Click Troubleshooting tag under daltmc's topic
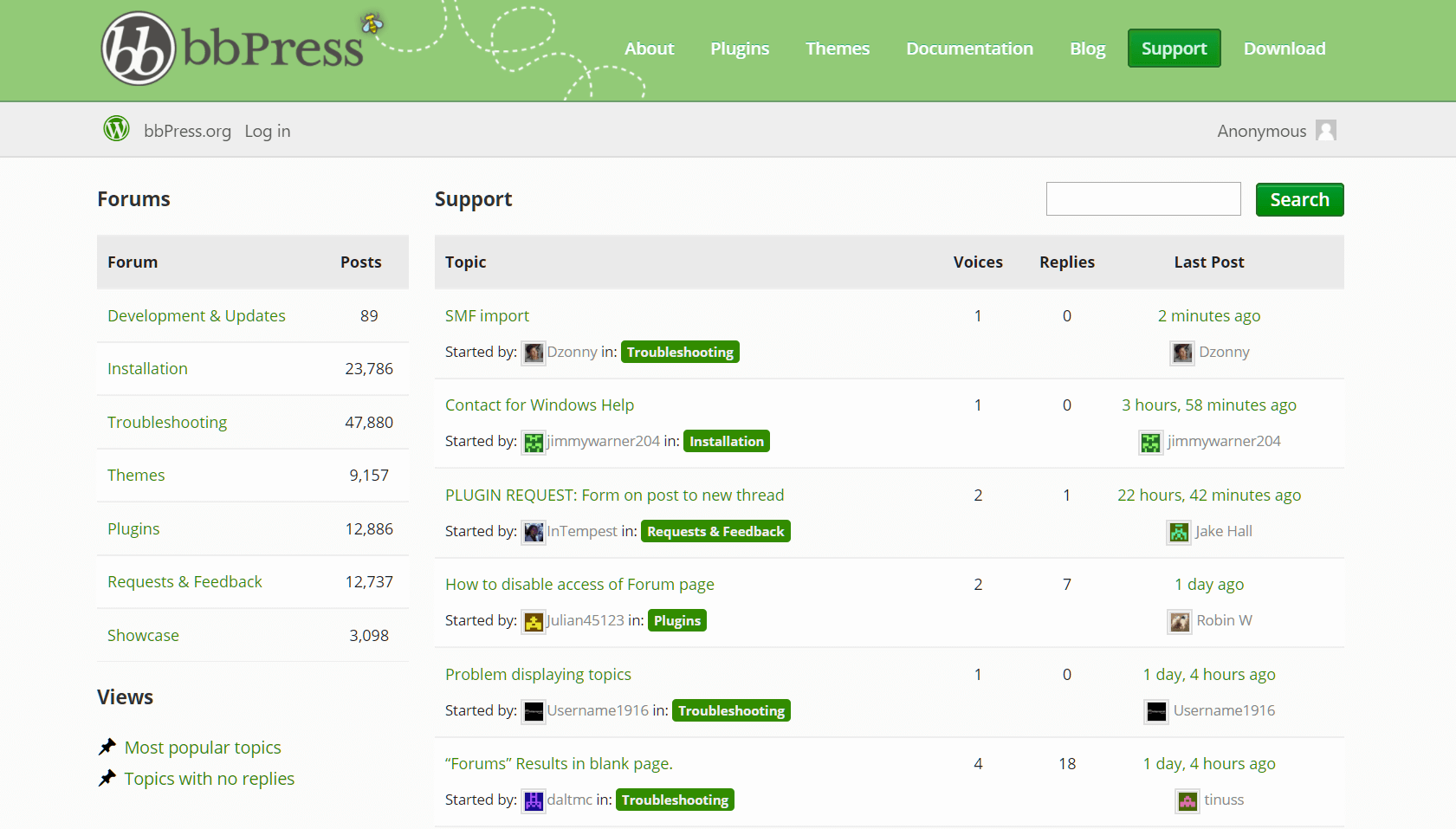Viewport: 1456px width, 829px height. (x=675, y=800)
